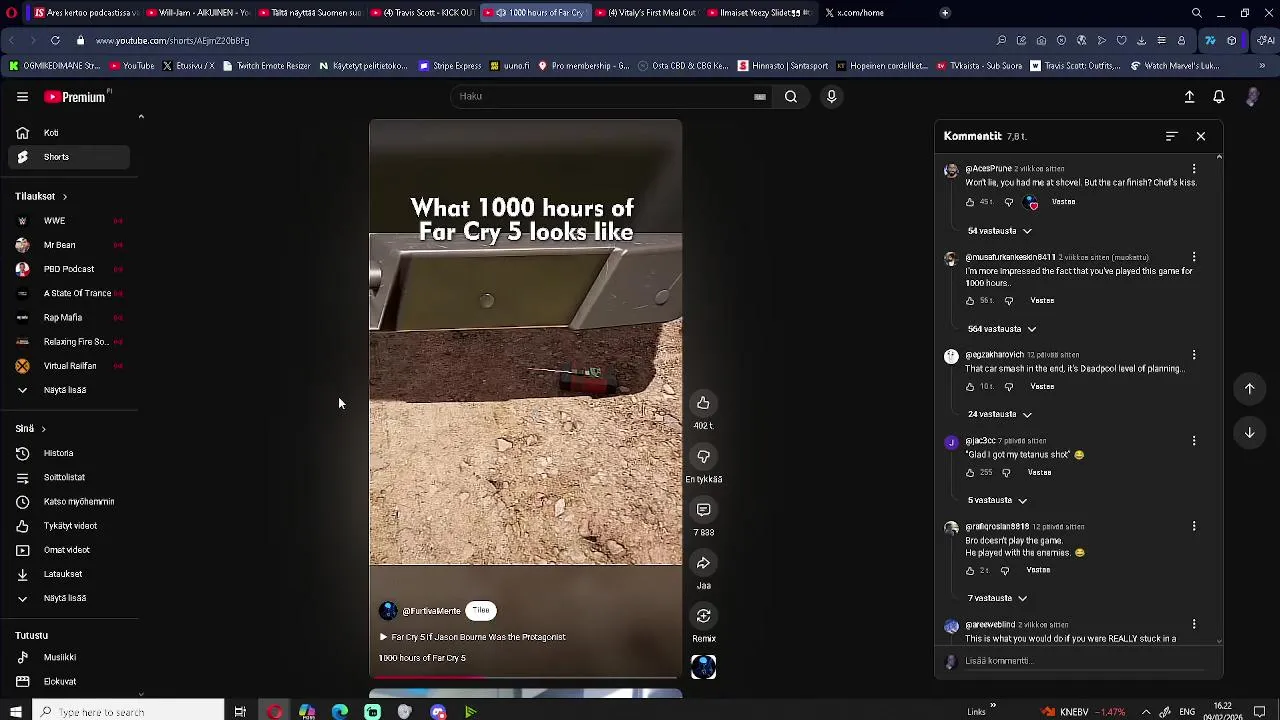Open Katso myöhemmin in the sidebar
Viewport: 1280px width, 720px height.
(x=68, y=502)
